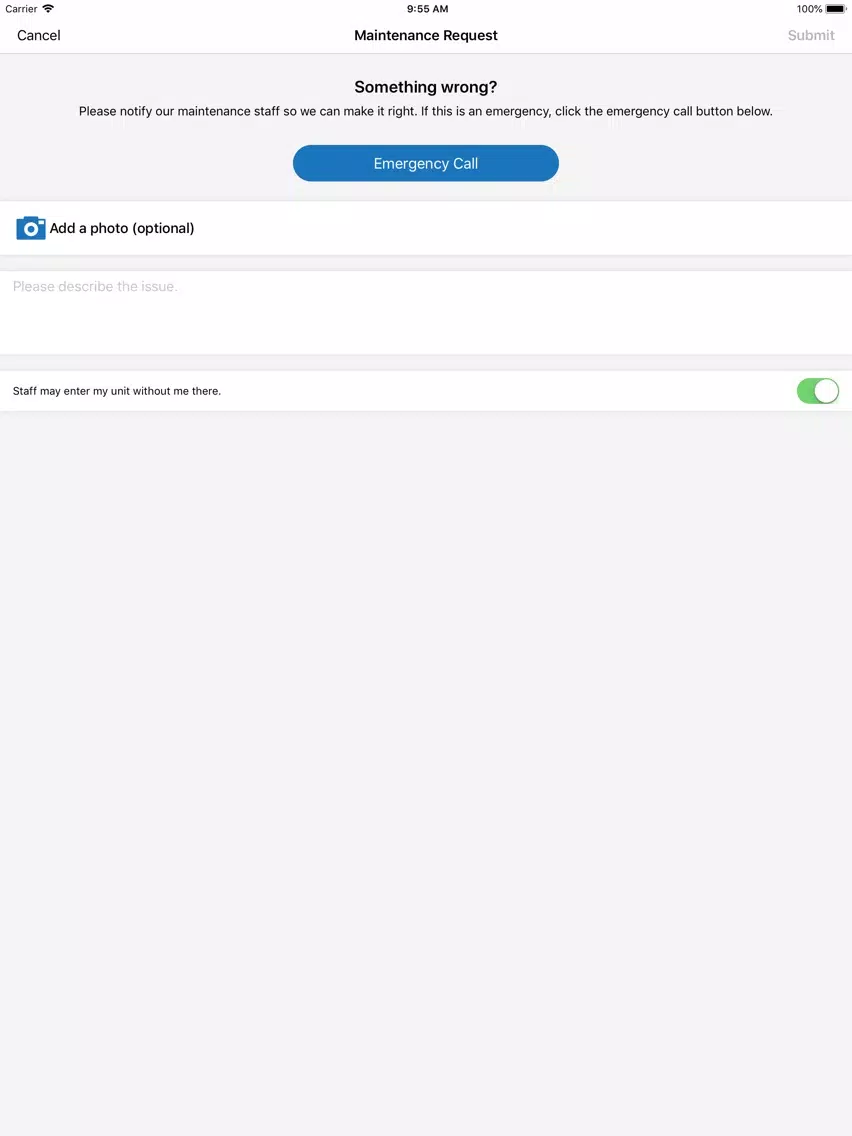Tap the maintenance staff instruction paragraph
The width and height of the screenshot is (852, 1136).
(x=426, y=112)
